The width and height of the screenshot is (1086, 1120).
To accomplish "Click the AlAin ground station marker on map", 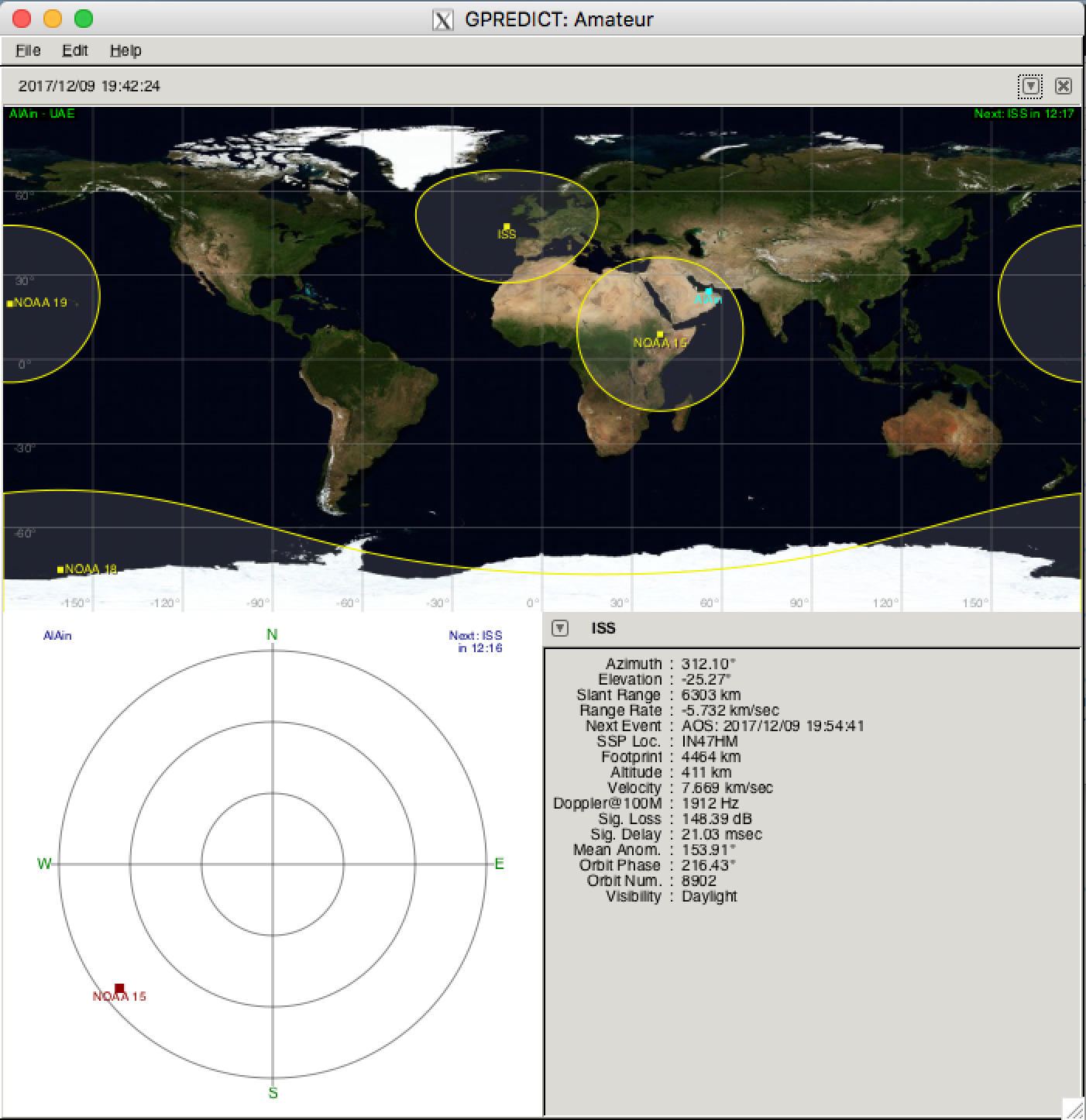I will [709, 291].
